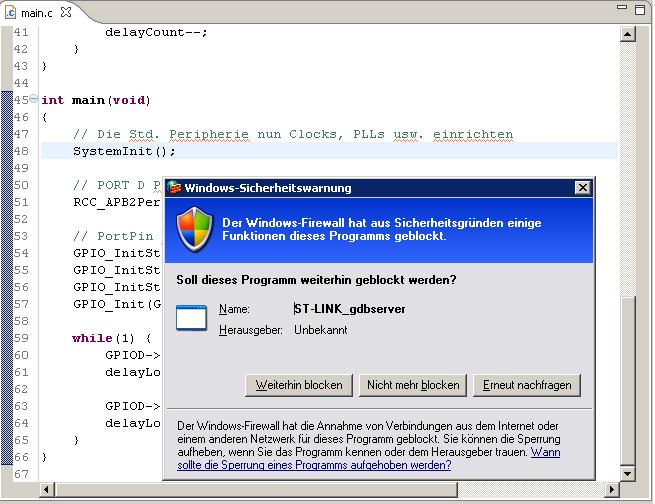This screenshot has height=504, width=655.
Task: Click the while(1) loop line
Action: click(111, 338)
